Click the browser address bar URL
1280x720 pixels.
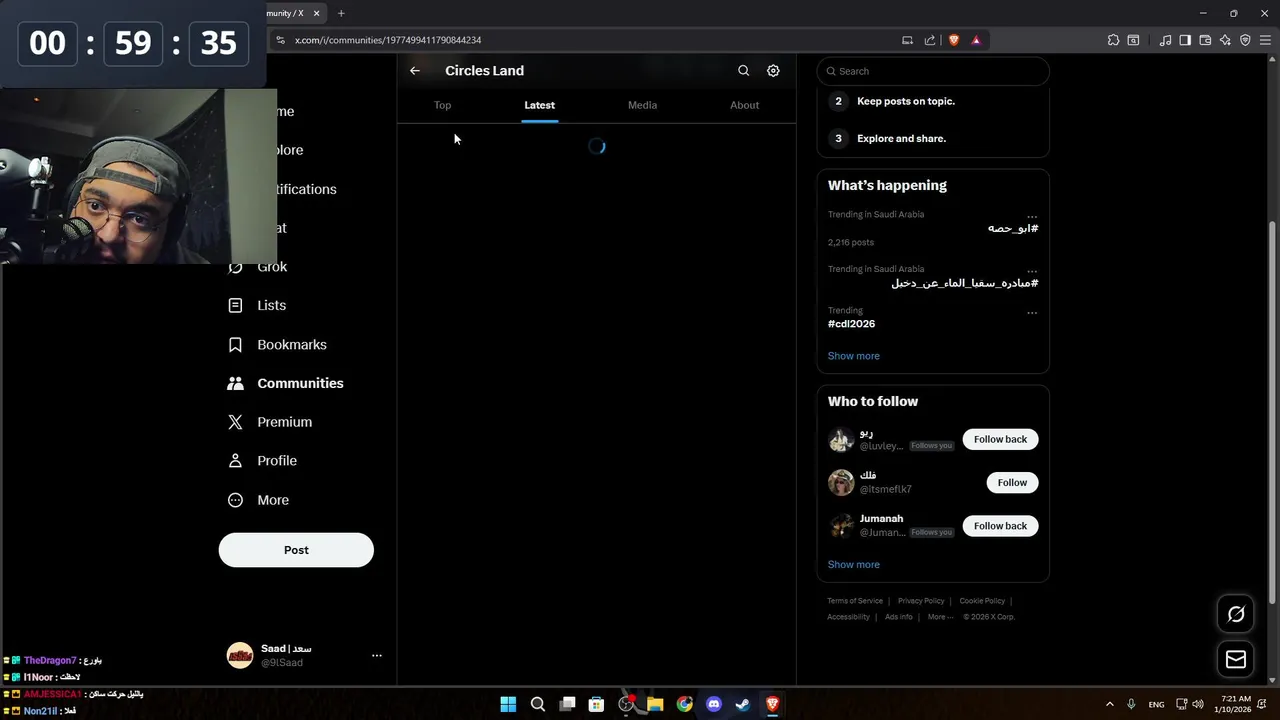tap(388, 40)
